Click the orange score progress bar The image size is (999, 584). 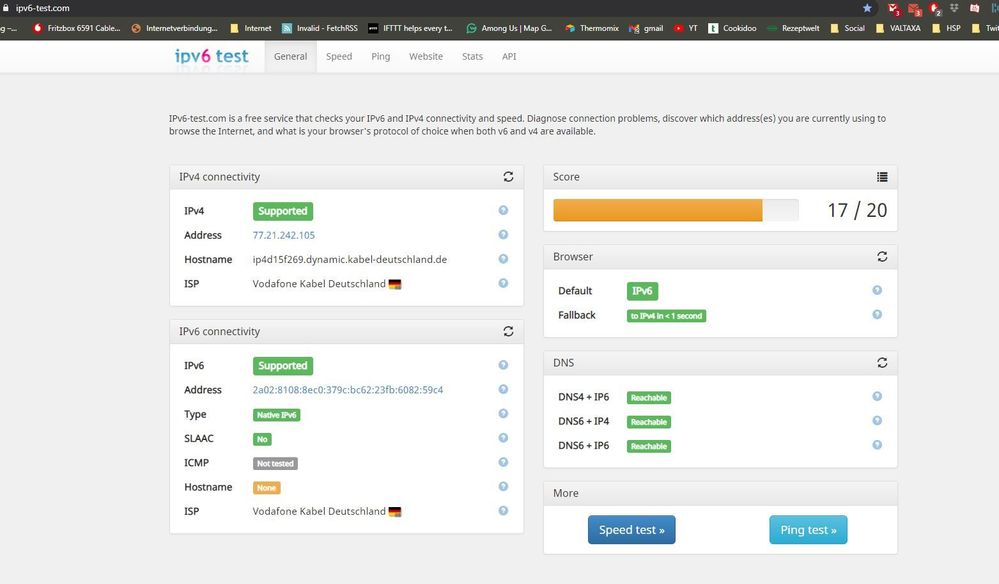click(658, 210)
